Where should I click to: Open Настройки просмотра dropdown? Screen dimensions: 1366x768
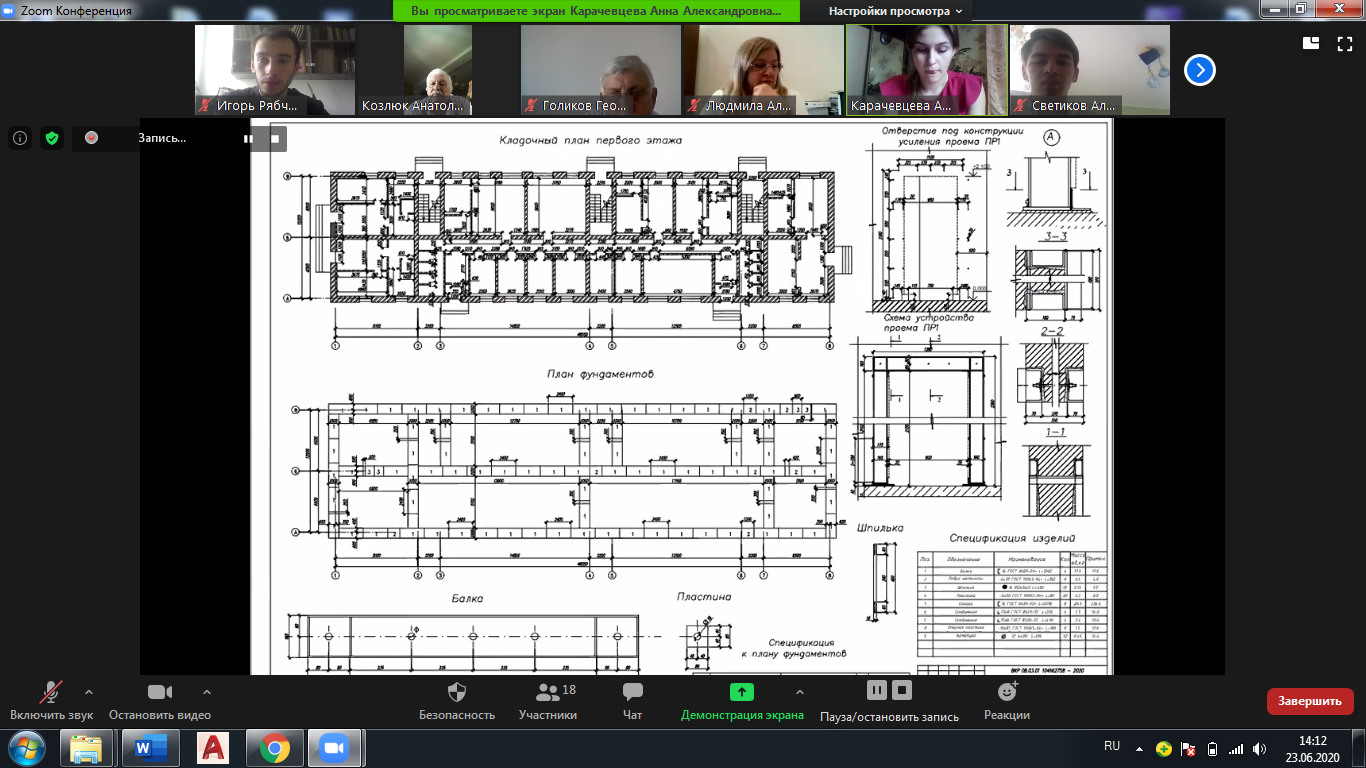895,11
